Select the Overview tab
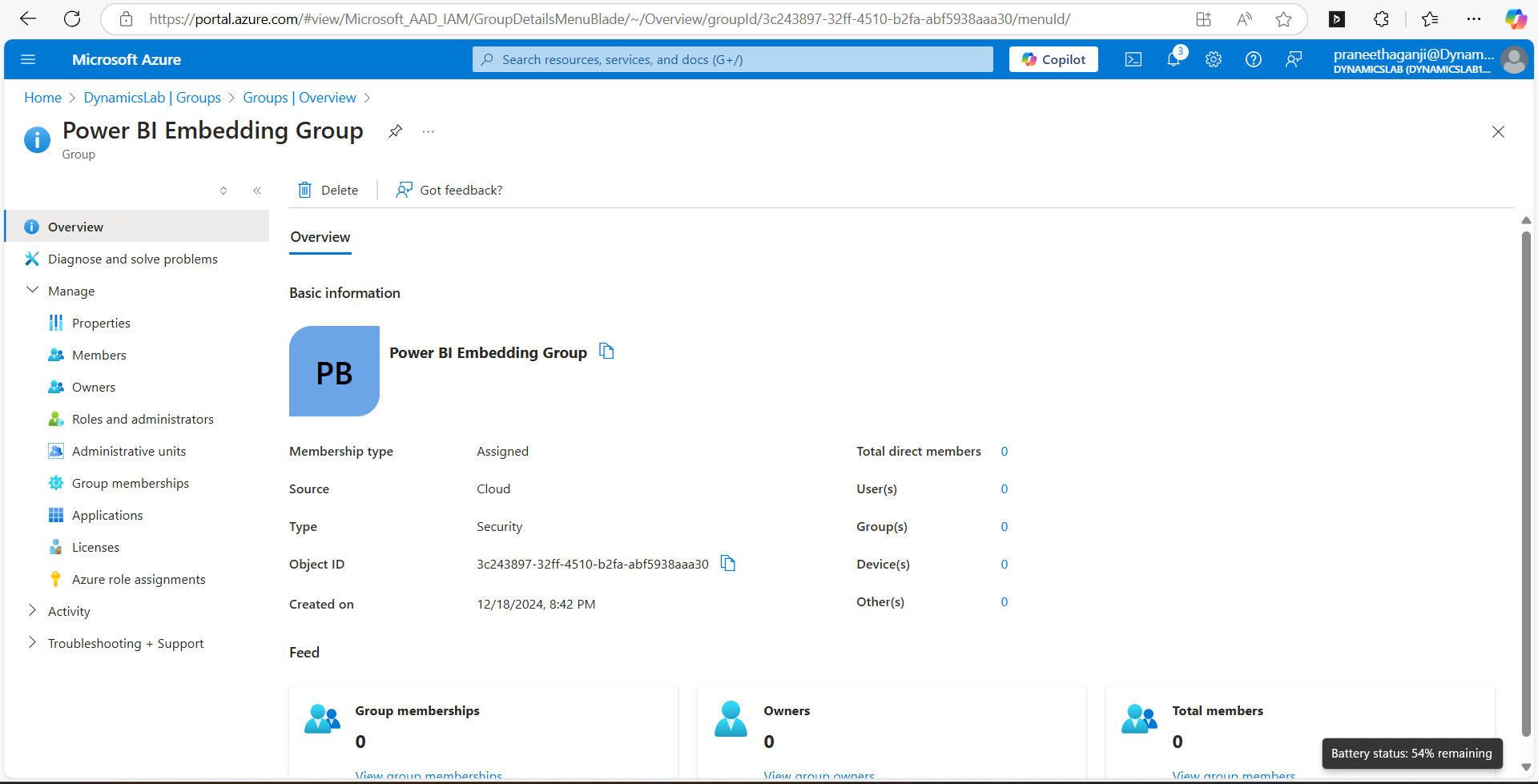This screenshot has height=784, width=1538. coord(320,237)
